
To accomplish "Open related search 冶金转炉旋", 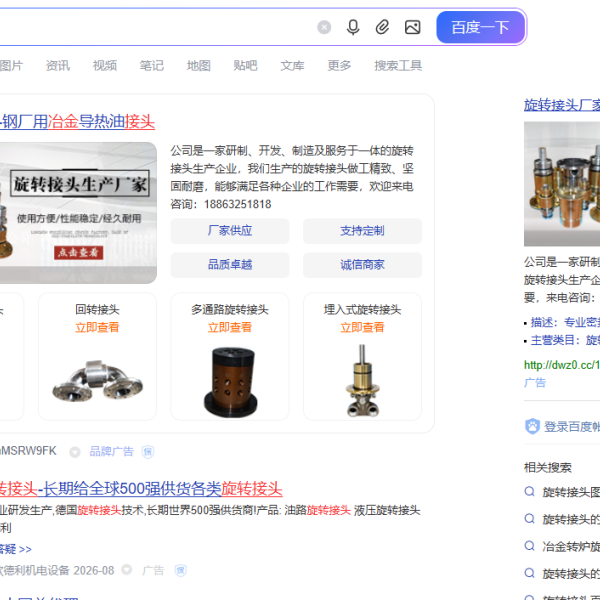I will click(571, 546).
